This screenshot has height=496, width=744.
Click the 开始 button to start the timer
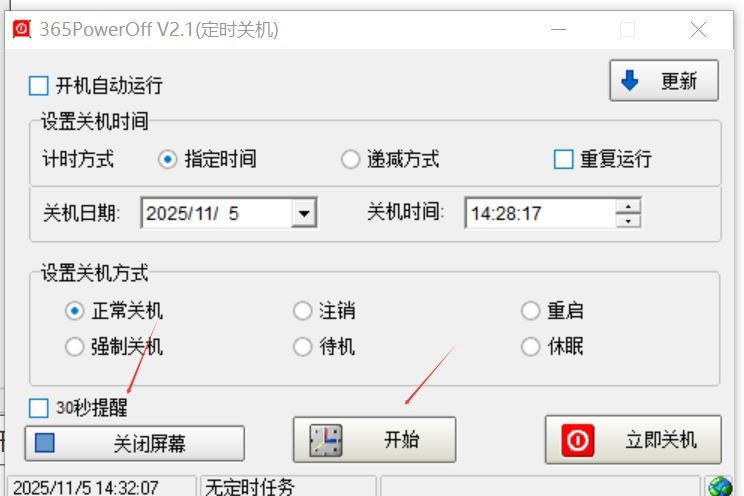click(x=374, y=440)
